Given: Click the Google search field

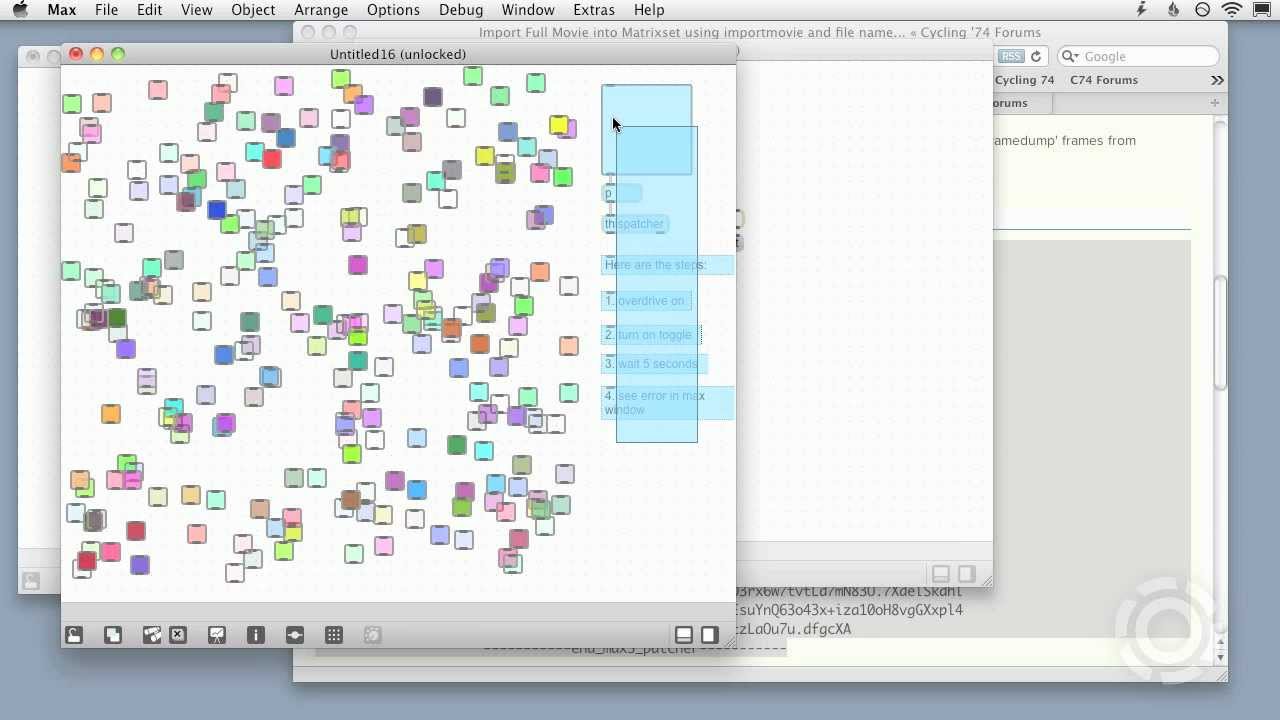Looking at the screenshot, I should point(1138,56).
